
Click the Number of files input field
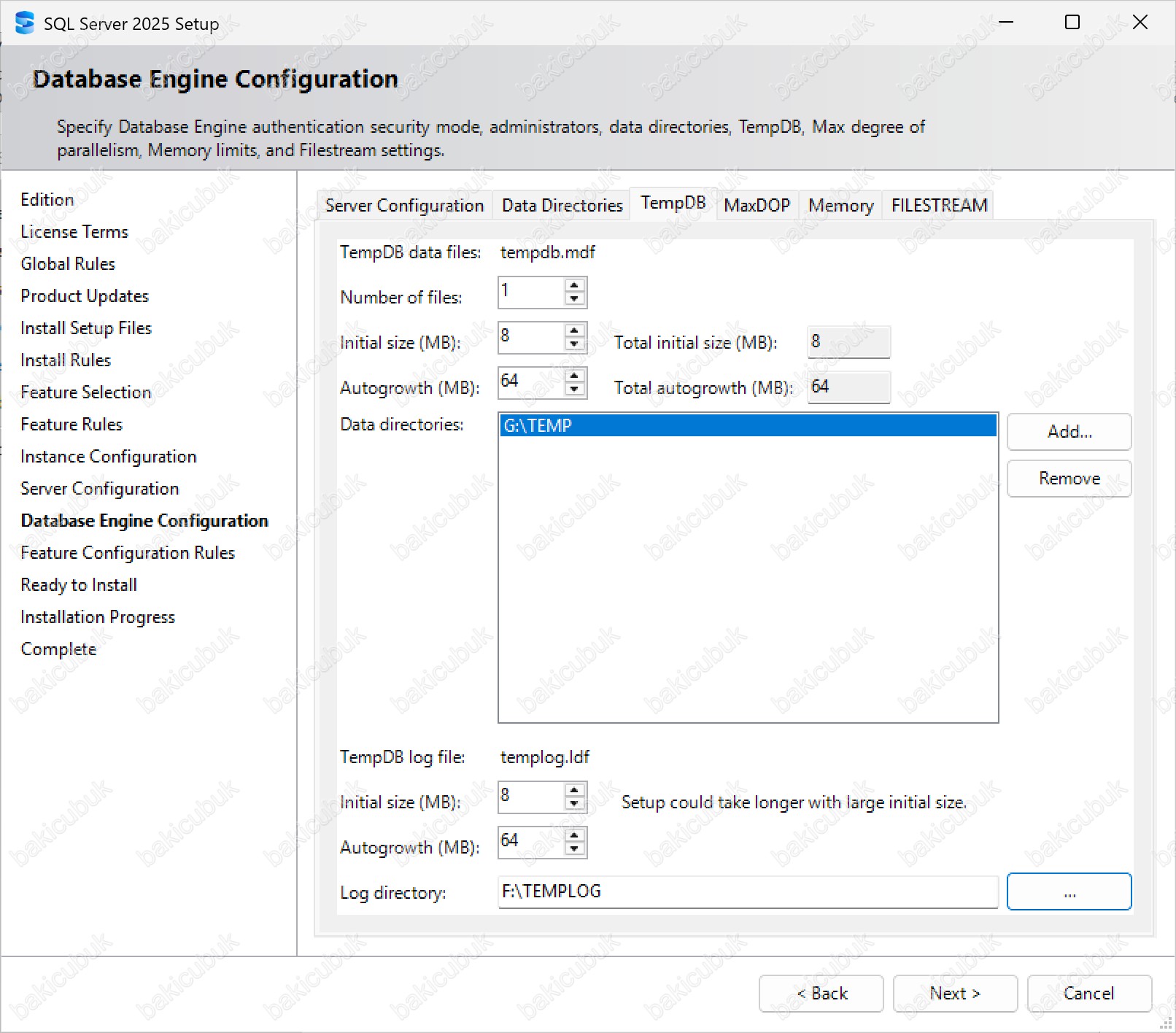click(x=530, y=292)
